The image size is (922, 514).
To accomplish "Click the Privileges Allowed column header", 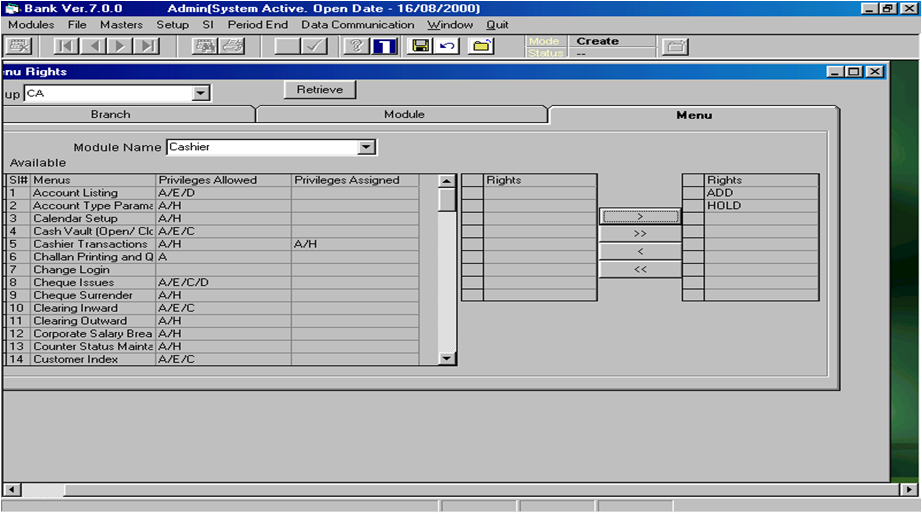I will tap(223, 180).
